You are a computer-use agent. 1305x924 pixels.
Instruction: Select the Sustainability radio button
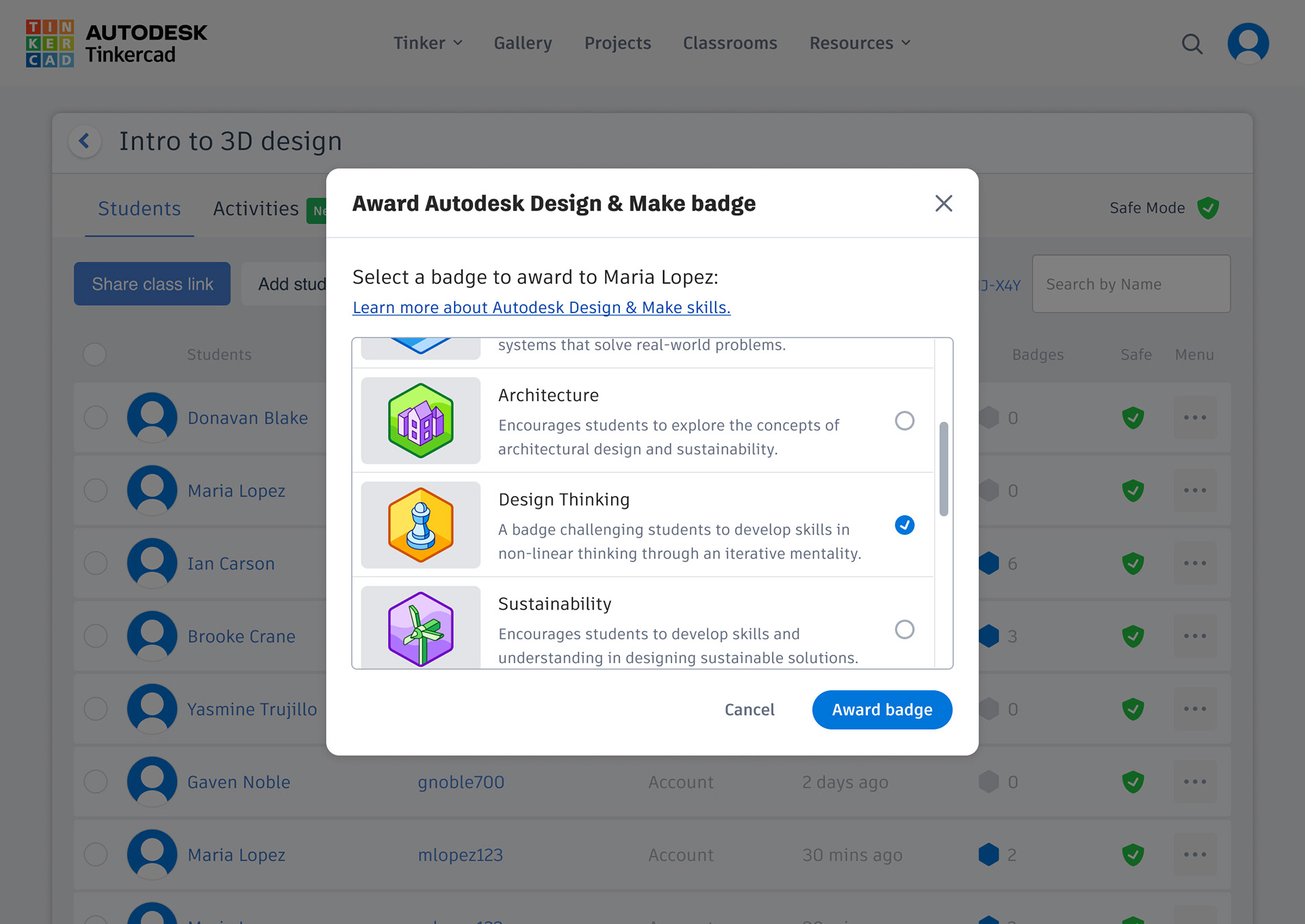tap(904, 629)
